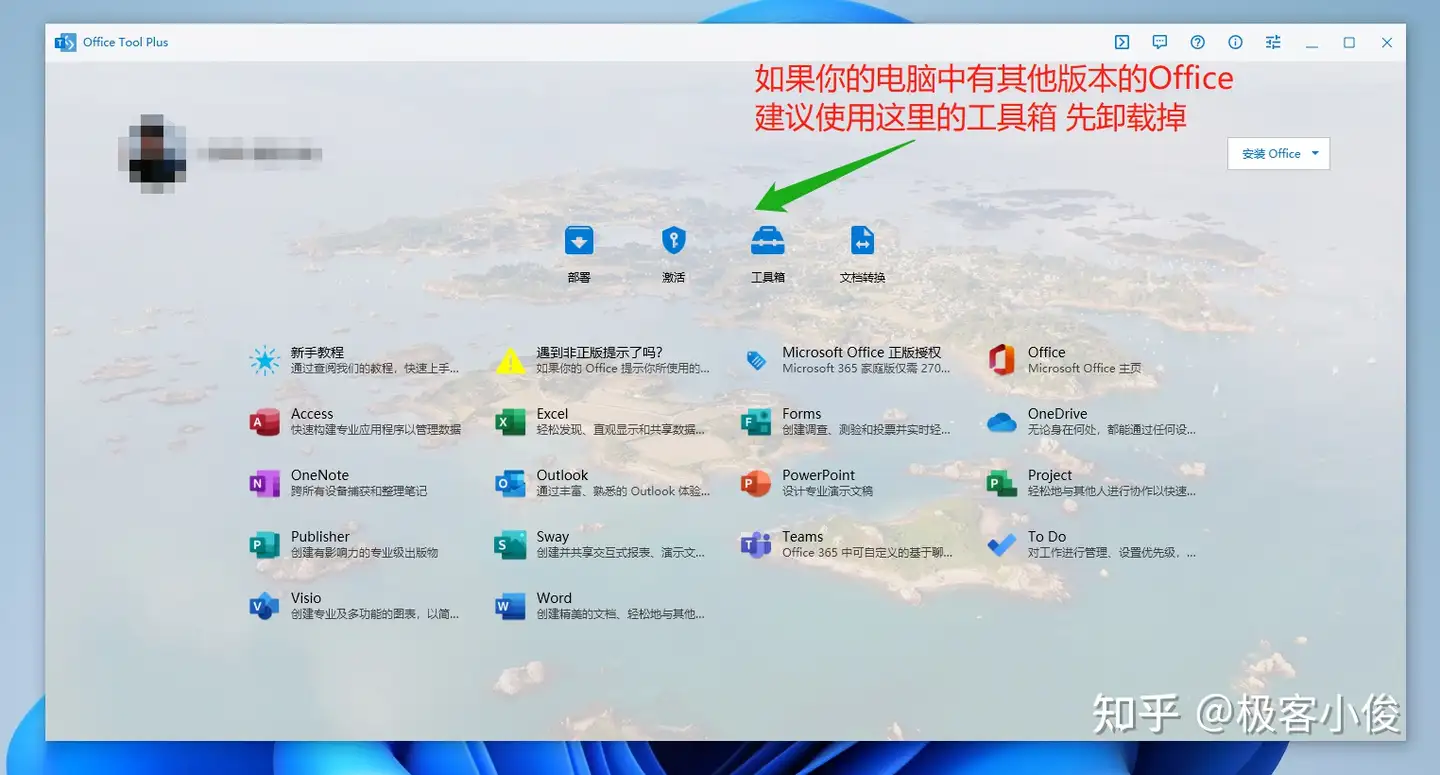Image resolution: width=1440 pixels, height=775 pixels.
Task: Click the pixelated user avatar
Action: pos(152,153)
